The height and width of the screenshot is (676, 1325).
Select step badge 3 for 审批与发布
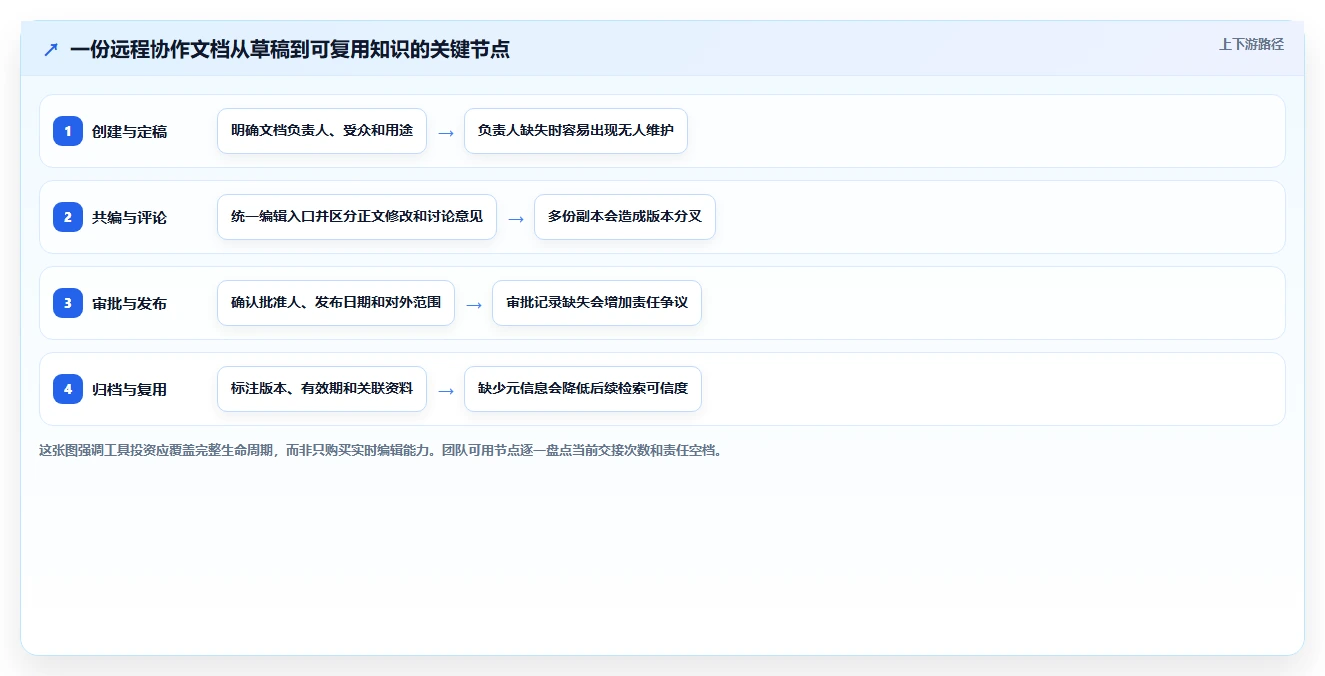[68, 303]
